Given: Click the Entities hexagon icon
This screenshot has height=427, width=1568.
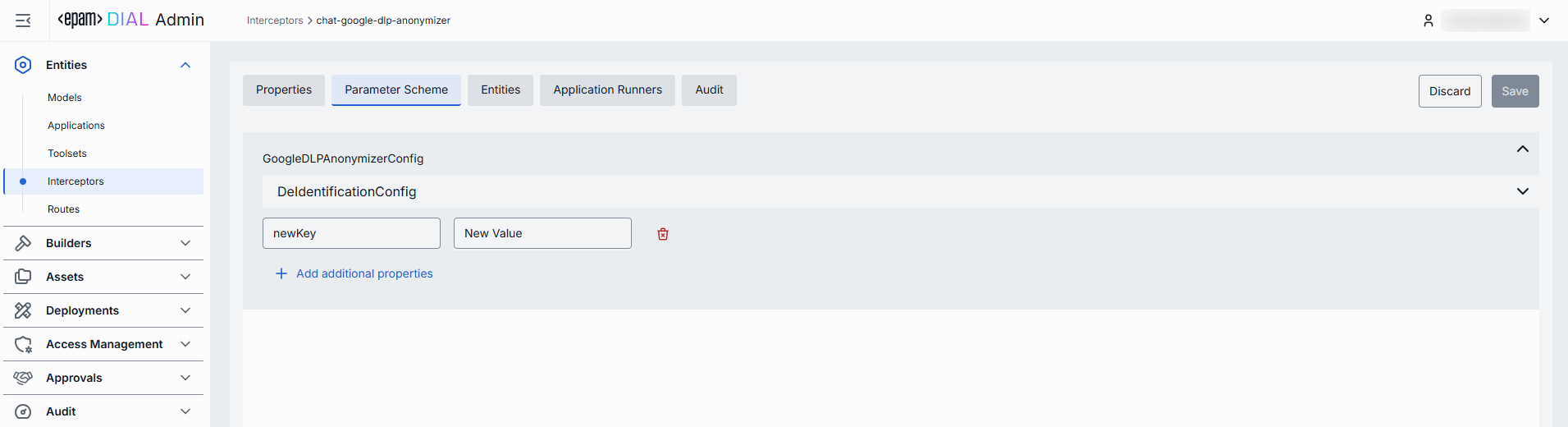Looking at the screenshot, I should (x=23, y=65).
